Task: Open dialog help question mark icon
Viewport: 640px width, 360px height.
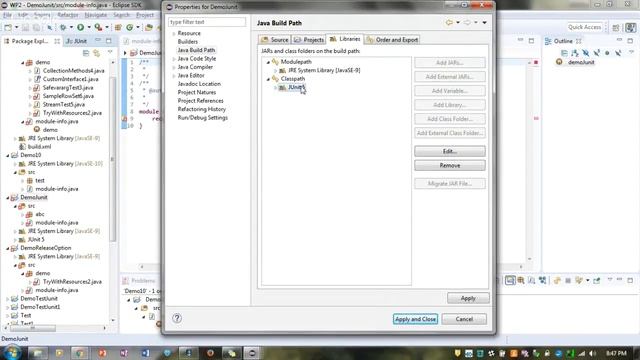Action: click(x=177, y=318)
